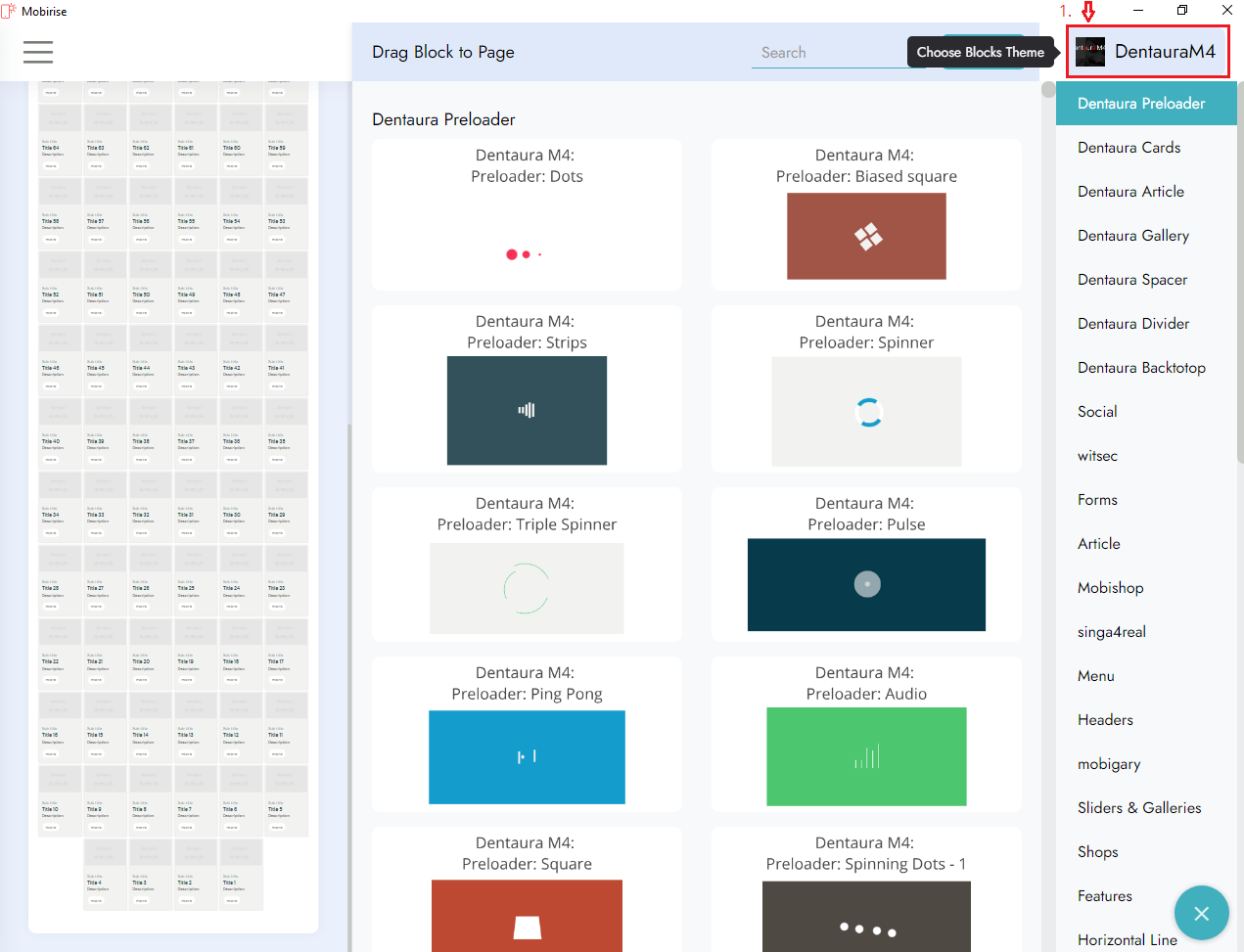Maximize the Mobirise window
1244x952 pixels.
pyautogui.click(x=1182, y=10)
